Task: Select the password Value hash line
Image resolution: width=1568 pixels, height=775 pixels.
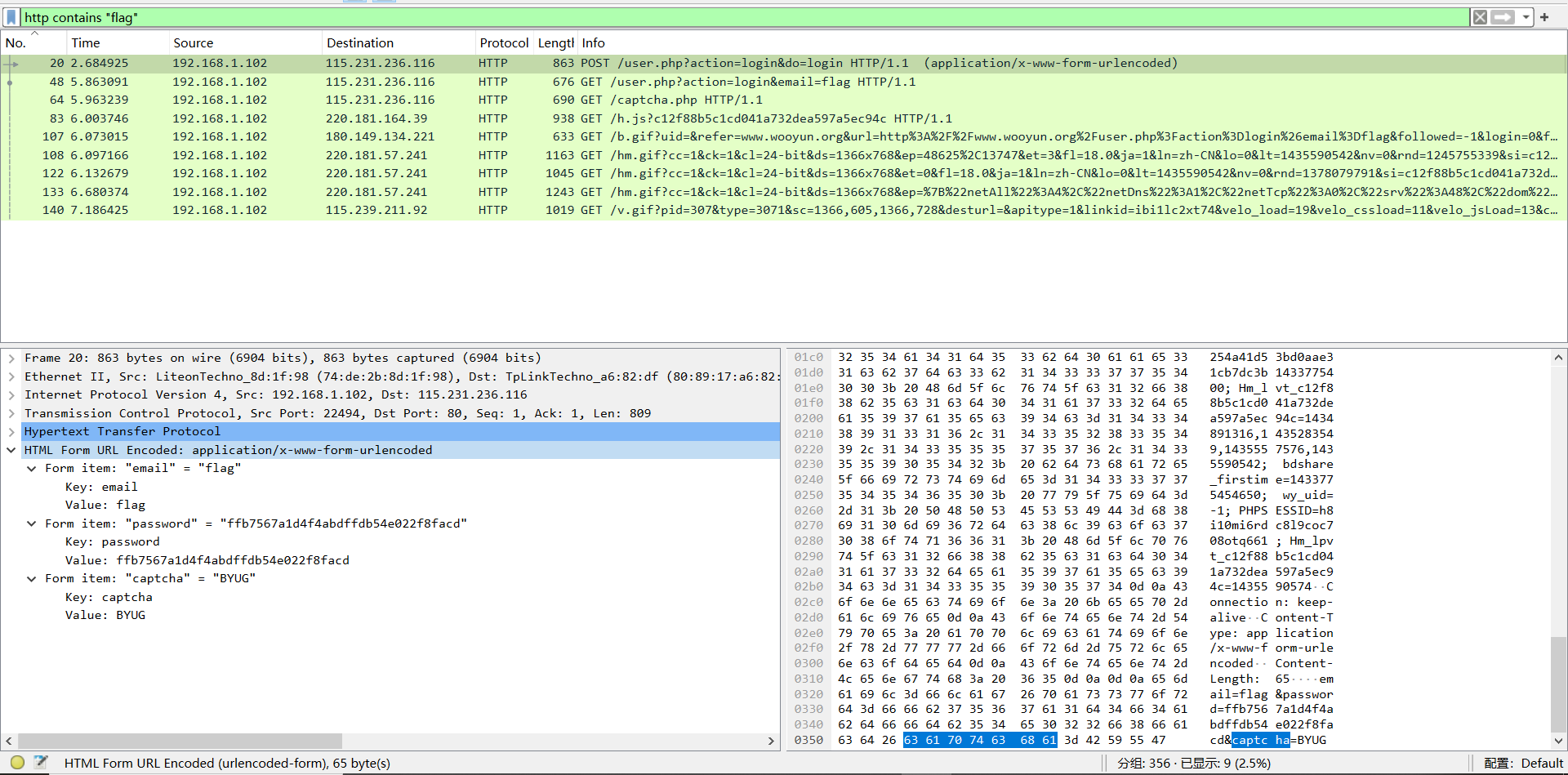Action: [207, 560]
